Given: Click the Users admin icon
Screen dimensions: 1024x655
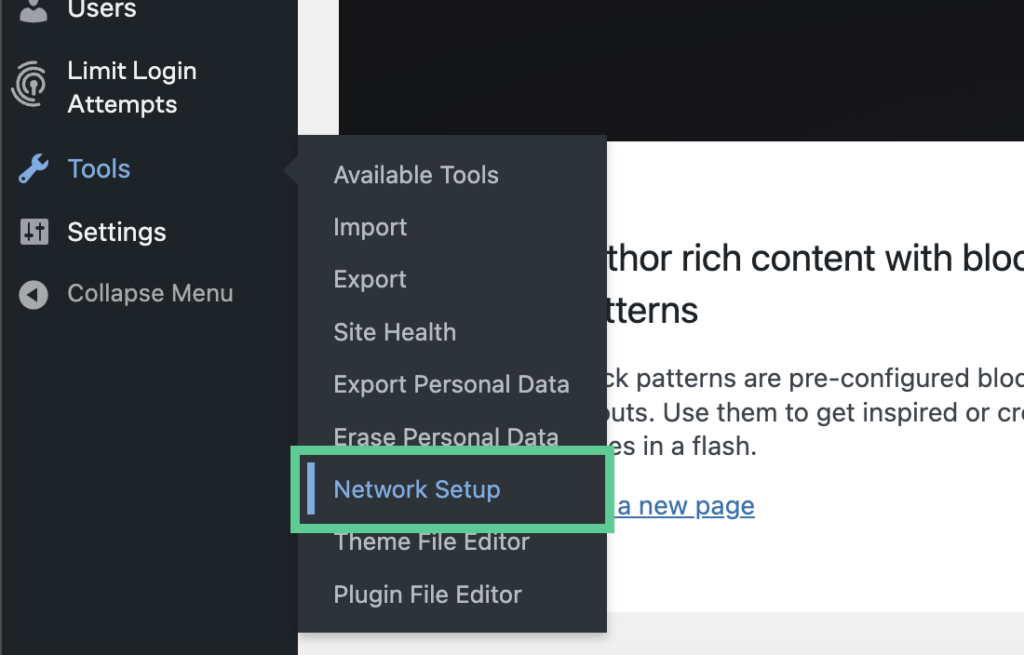Looking at the screenshot, I should point(32,10).
